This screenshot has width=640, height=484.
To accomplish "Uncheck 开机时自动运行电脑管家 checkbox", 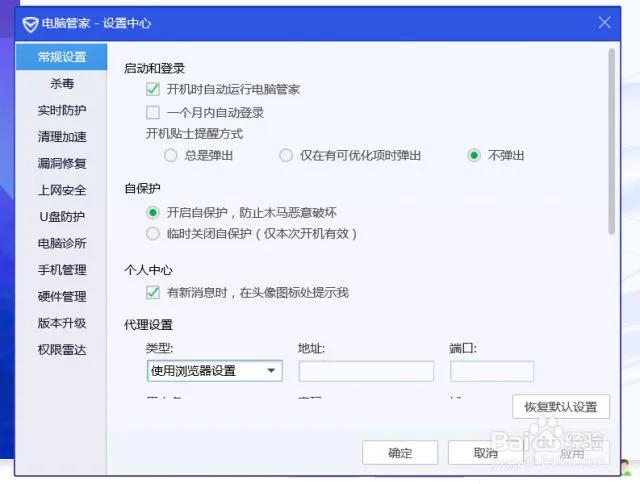I will 153,89.
